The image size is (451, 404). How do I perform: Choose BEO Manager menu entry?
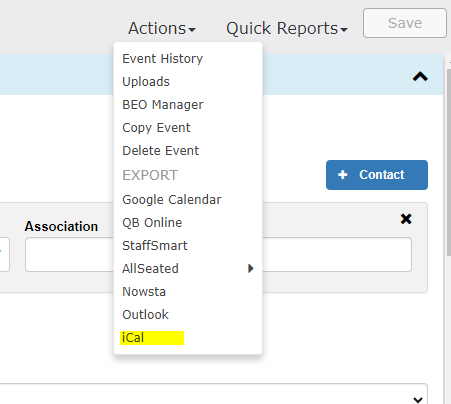pos(163,105)
